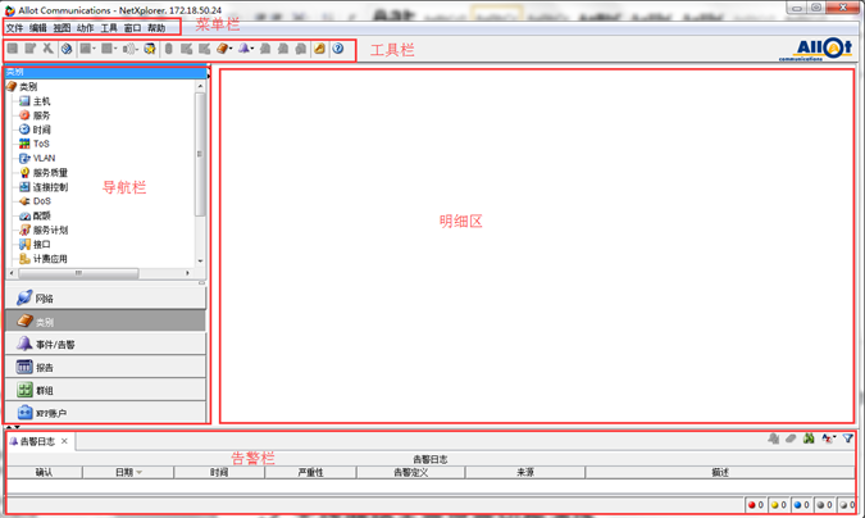Click the 来源 column header
This screenshot has height=518, width=865.
pos(525,472)
